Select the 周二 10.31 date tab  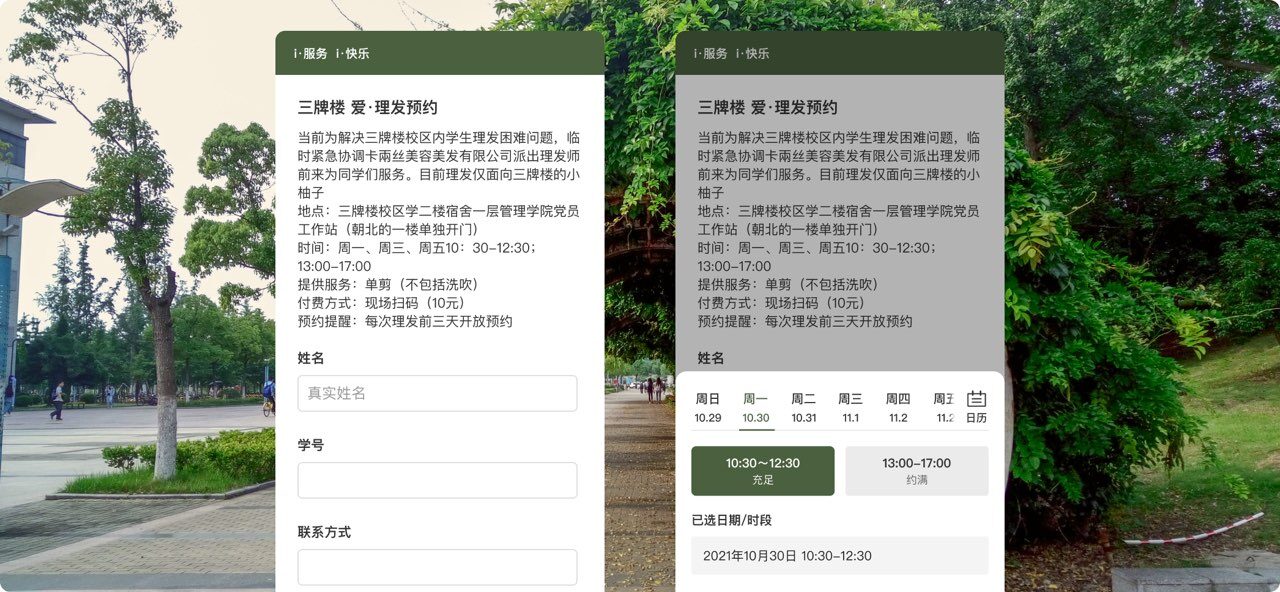pyautogui.click(x=803, y=408)
